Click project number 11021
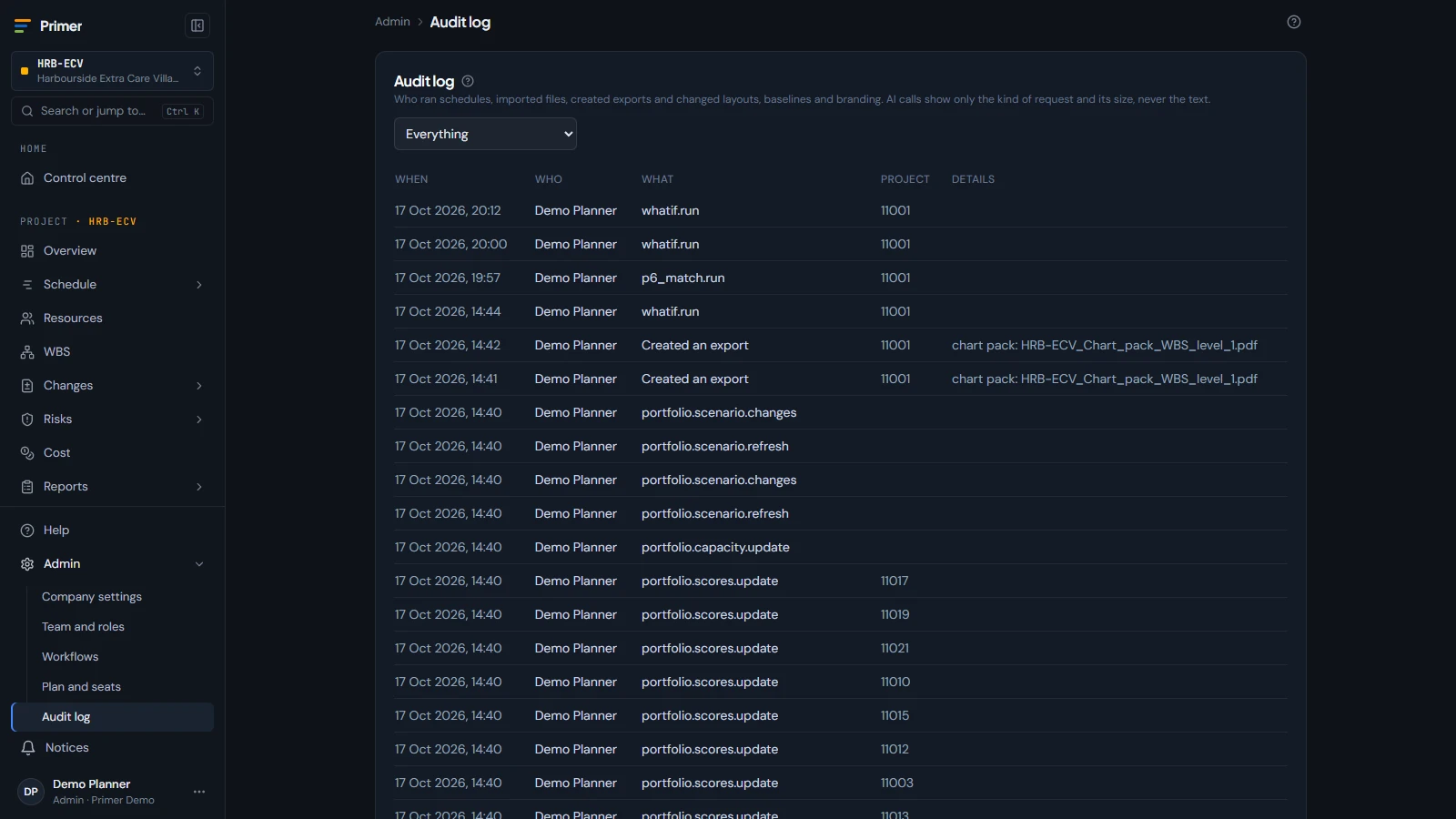The image size is (1456, 819). (895, 649)
